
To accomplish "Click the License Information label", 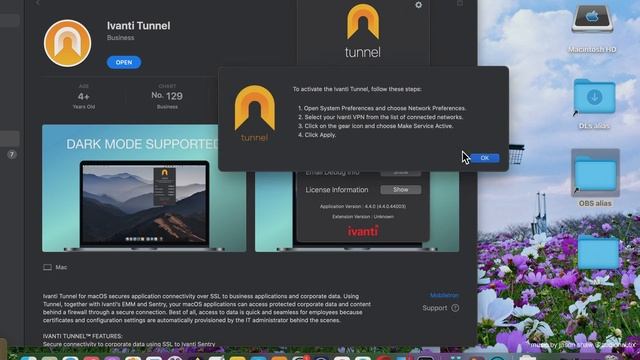I will pyautogui.click(x=337, y=190).
